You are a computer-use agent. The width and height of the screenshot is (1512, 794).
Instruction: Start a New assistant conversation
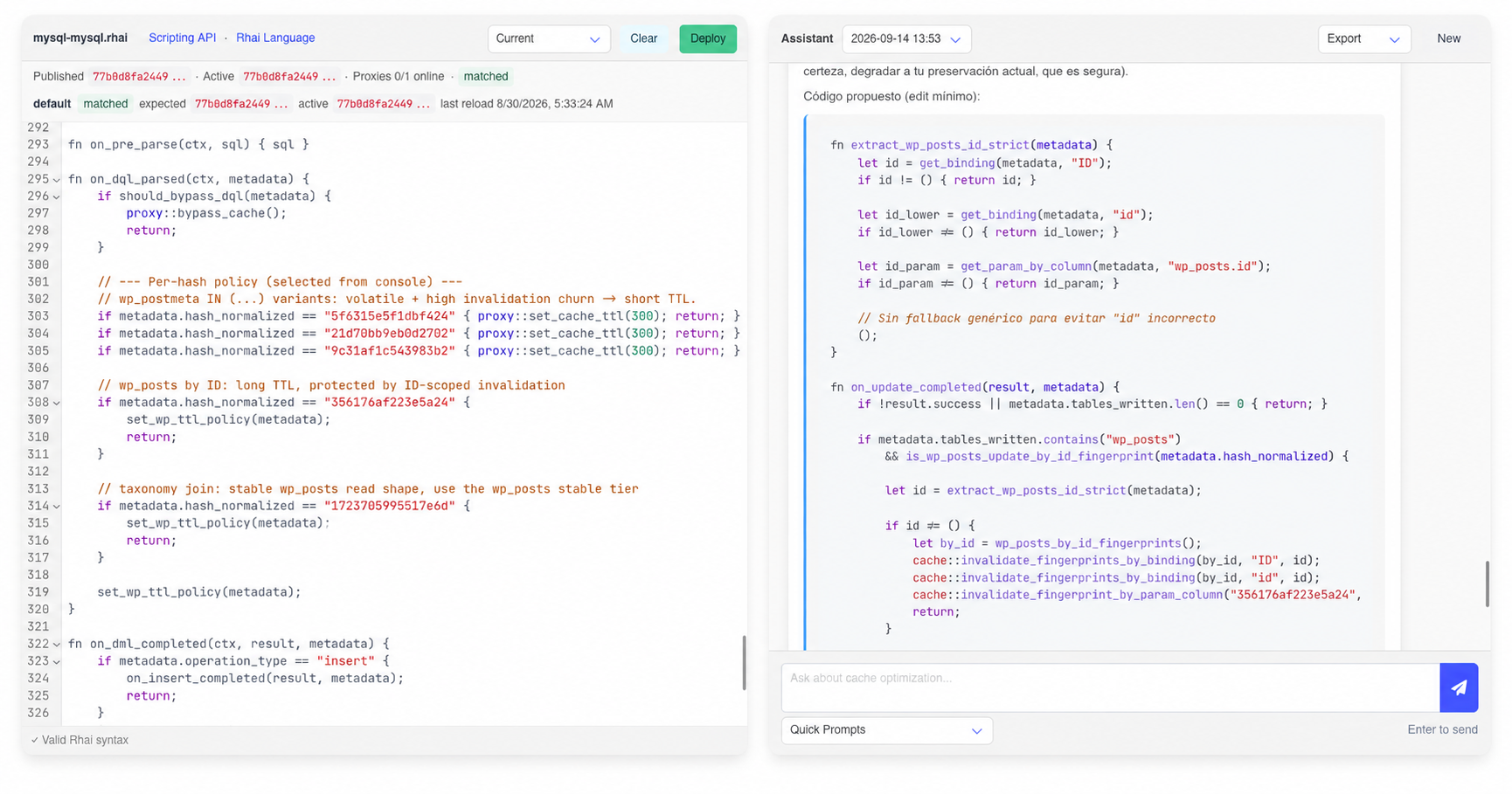pos(1448,38)
